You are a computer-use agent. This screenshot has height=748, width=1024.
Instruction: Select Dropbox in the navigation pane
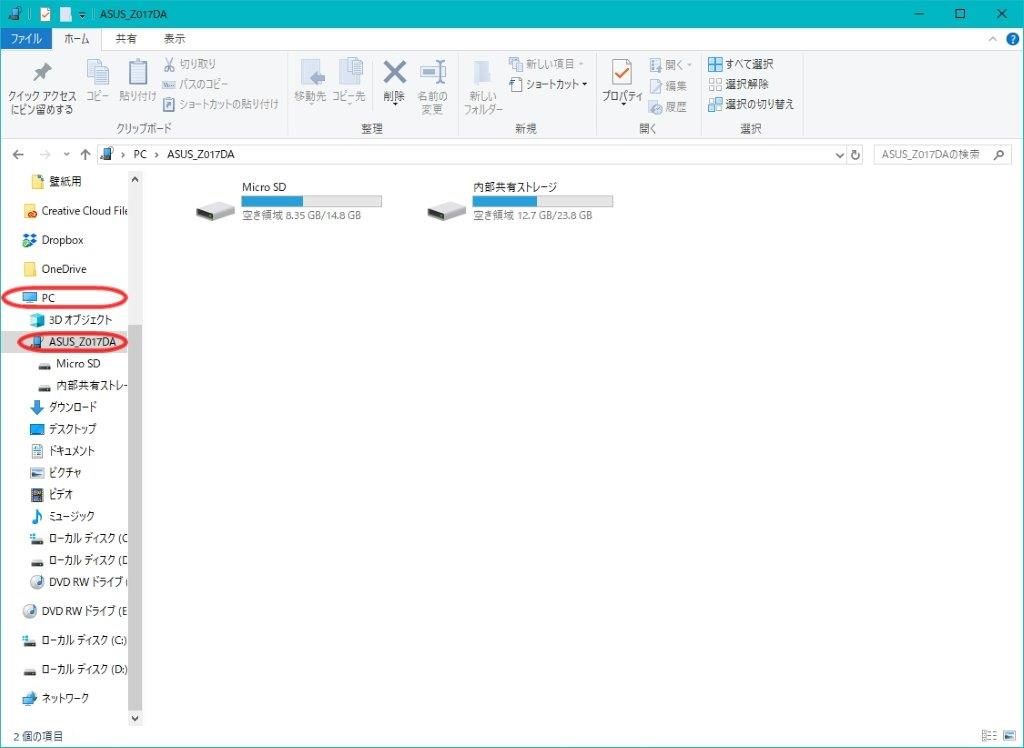[61, 240]
